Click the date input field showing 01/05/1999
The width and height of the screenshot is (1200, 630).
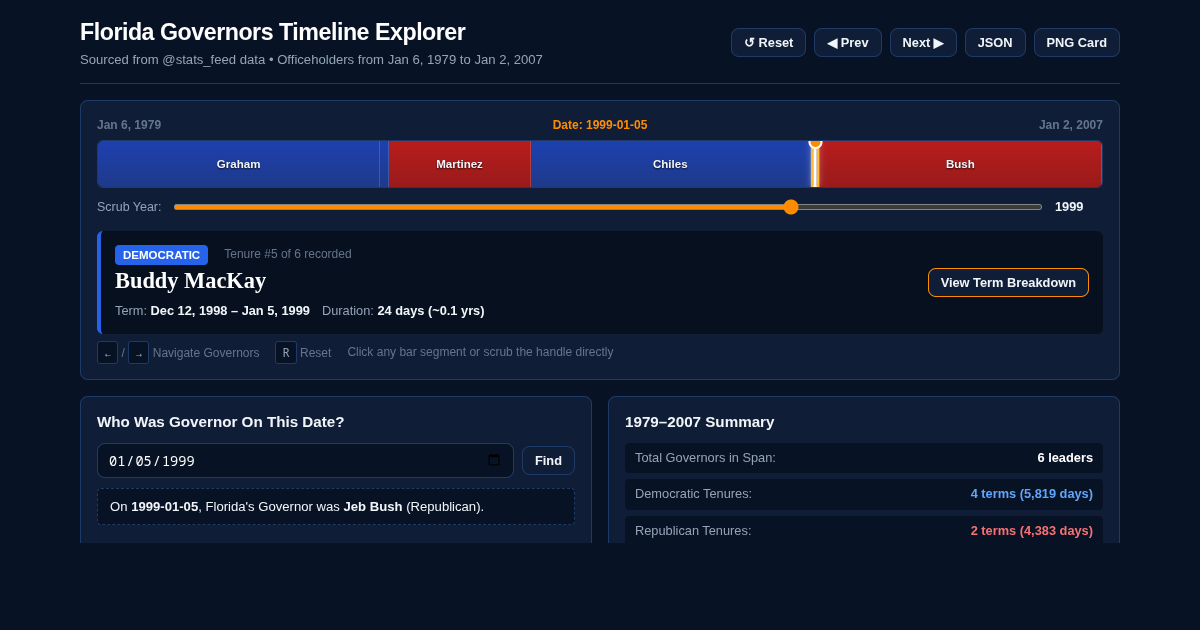tap(305, 461)
